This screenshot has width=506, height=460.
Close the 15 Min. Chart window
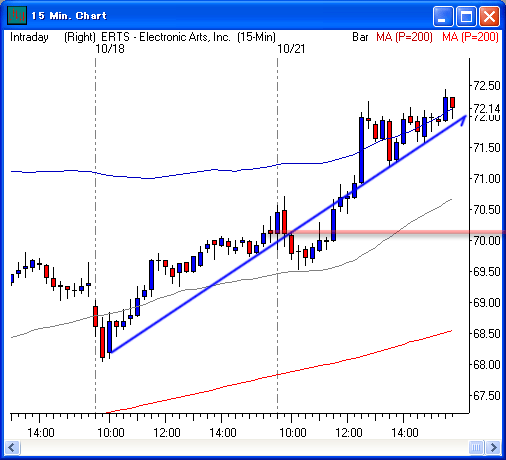pyautogui.click(x=489, y=16)
